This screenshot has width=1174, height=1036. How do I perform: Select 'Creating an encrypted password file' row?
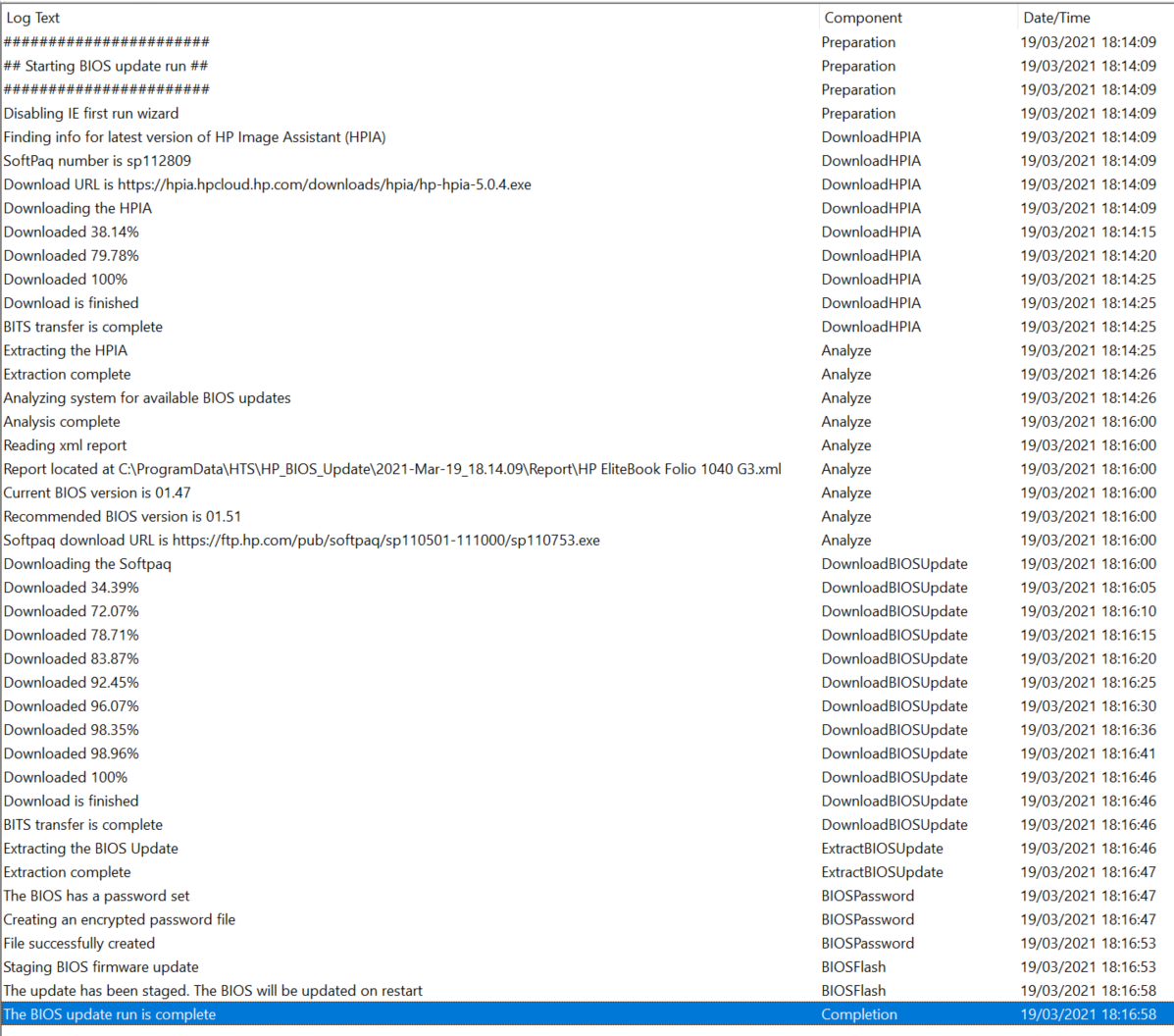(x=120, y=919)
